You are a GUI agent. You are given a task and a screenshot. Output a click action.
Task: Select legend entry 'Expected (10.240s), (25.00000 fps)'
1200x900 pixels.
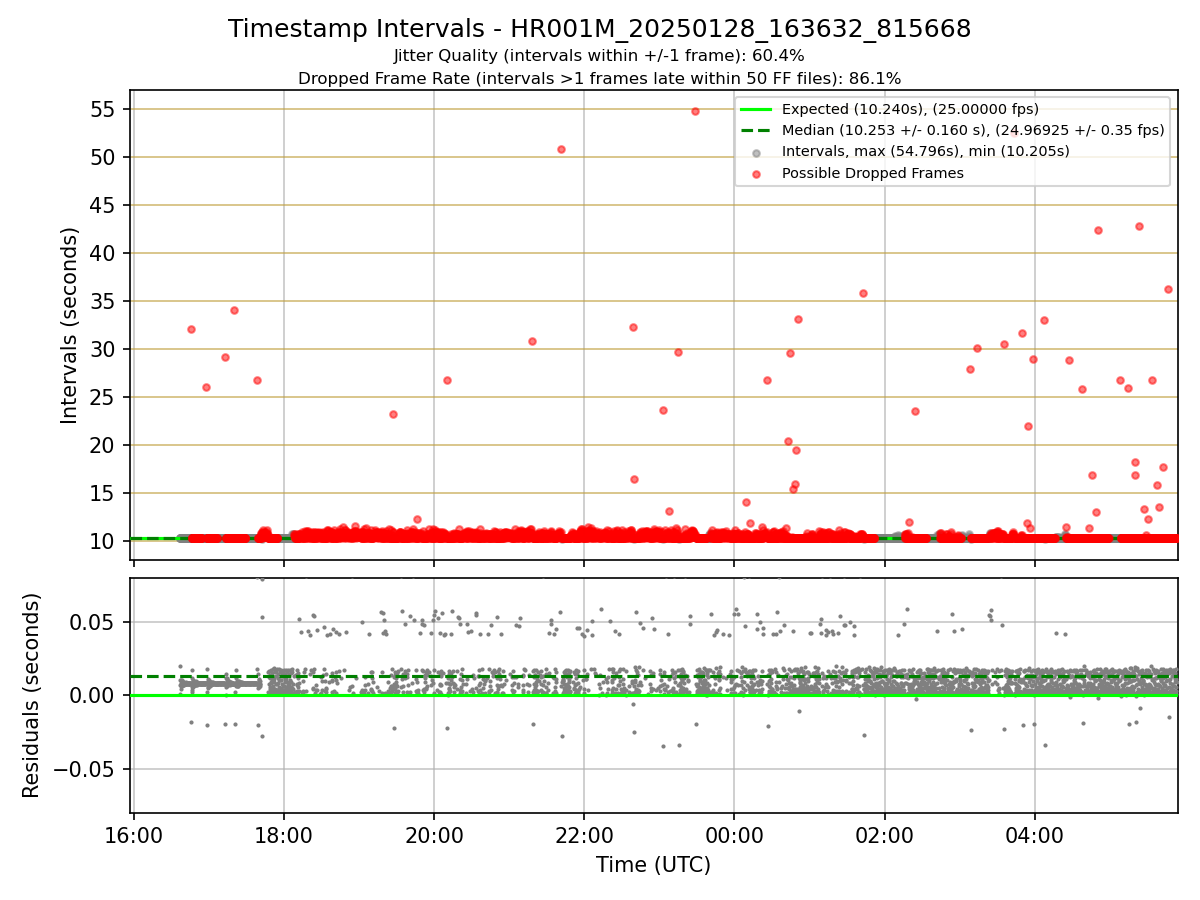[x=910, y=109]
